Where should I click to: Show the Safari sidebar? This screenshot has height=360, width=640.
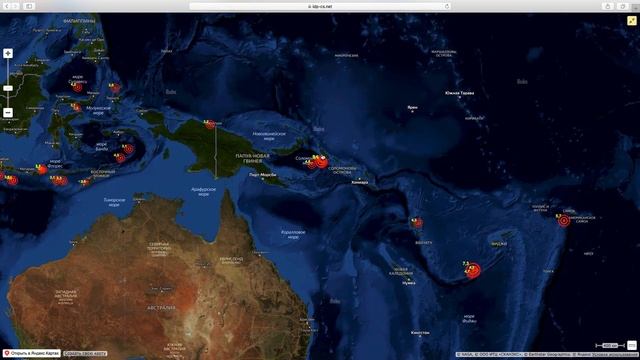(29, 6)
